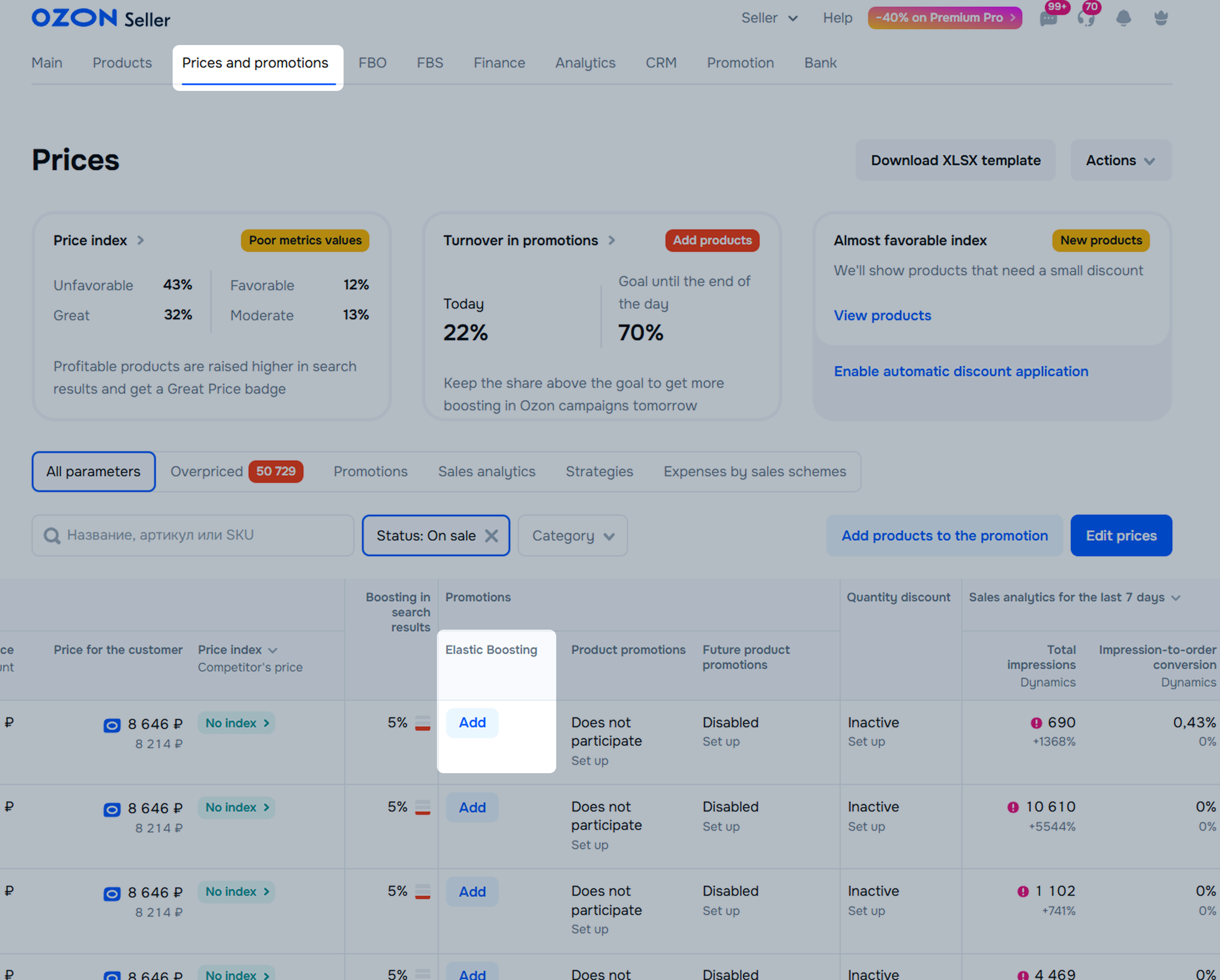Click the second row Add elastic boosting button
1220x980 pixels.
point(472,807)
